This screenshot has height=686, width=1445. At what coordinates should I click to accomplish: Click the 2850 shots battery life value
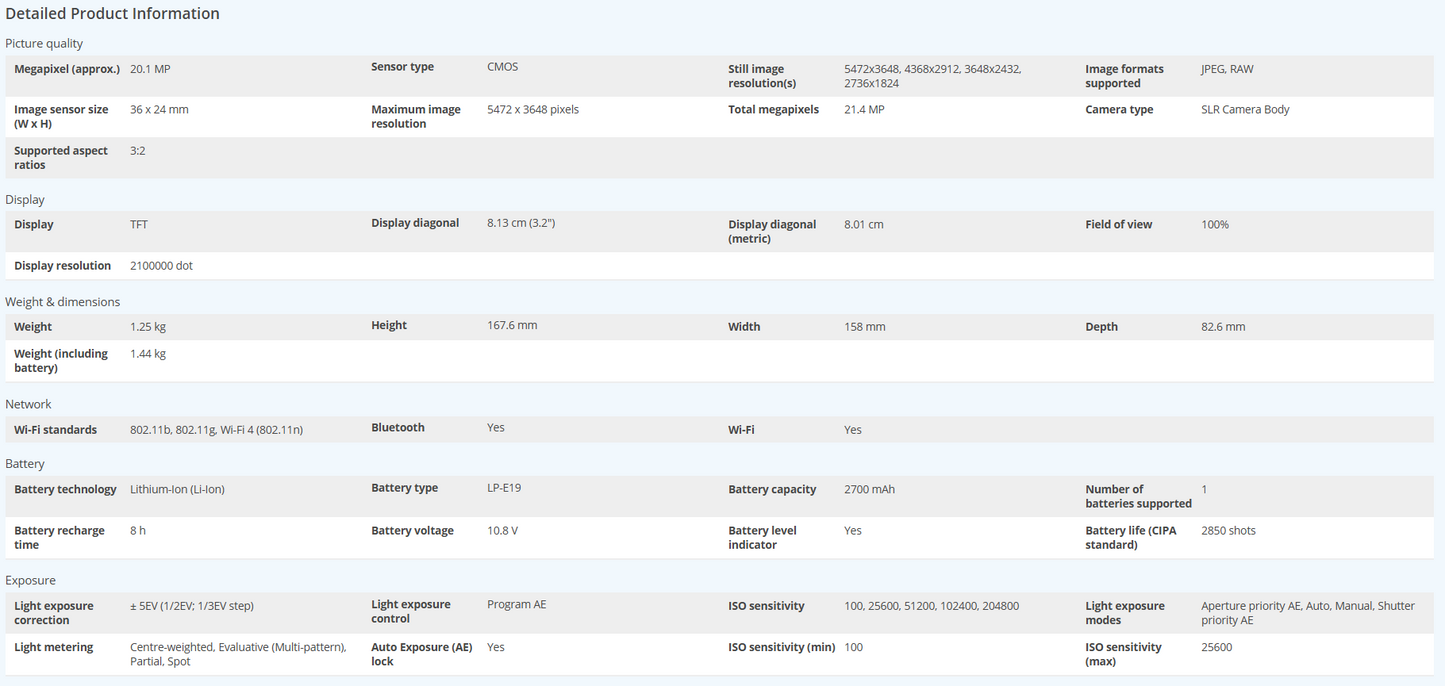tap(1228, 531)
